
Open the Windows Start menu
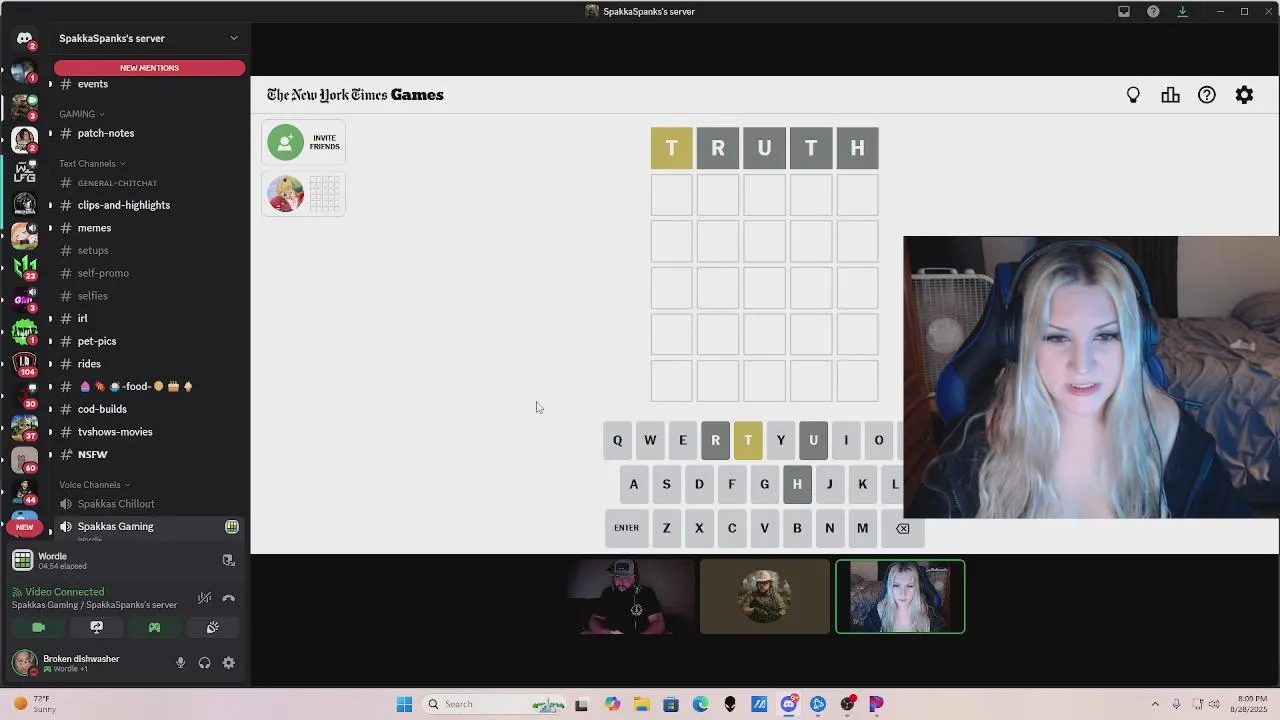[404, 704]
